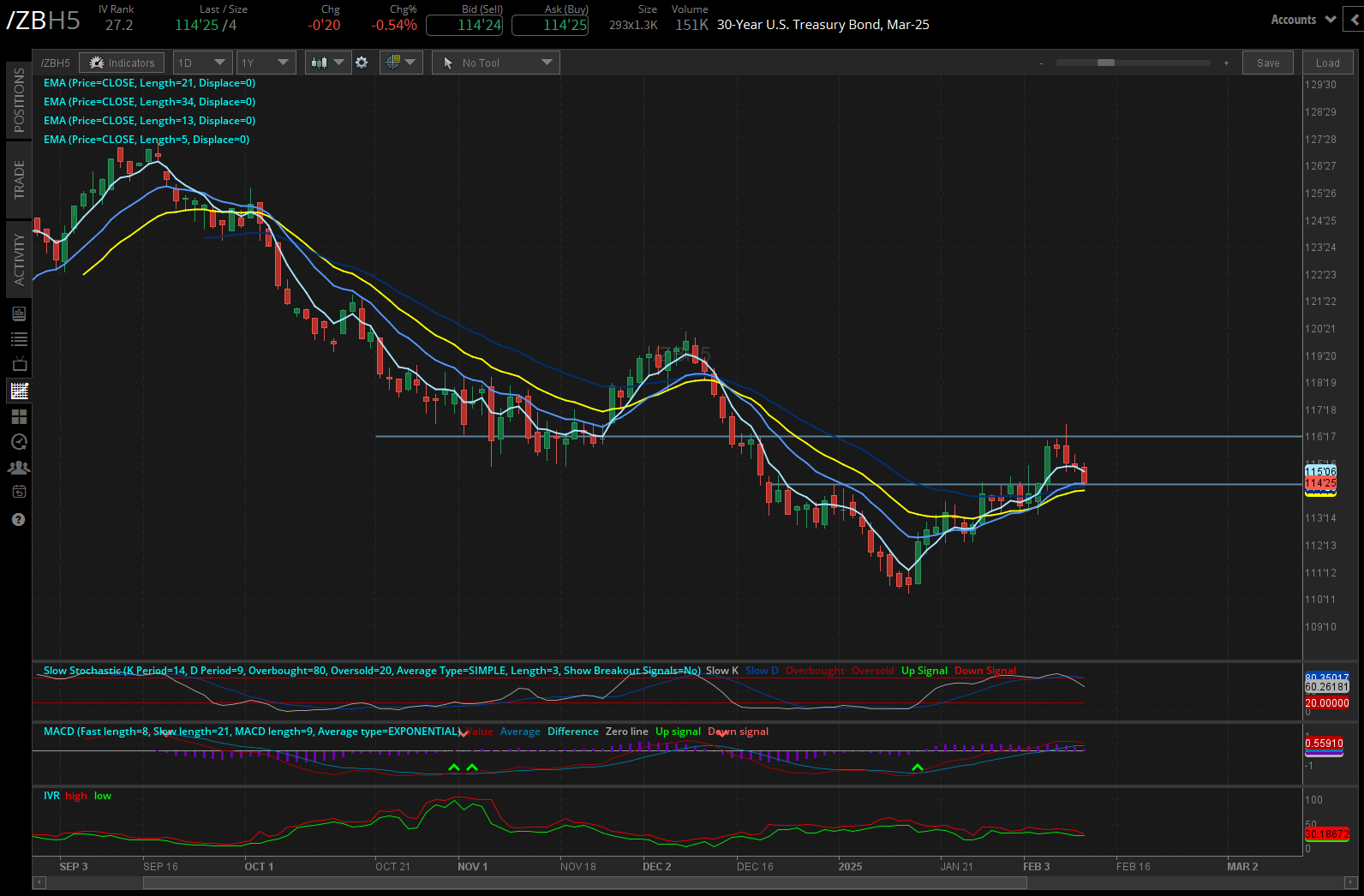
Task: Select the EMA Length=5 indicator label
Action: pyautogui.click(x=147, y=140)
